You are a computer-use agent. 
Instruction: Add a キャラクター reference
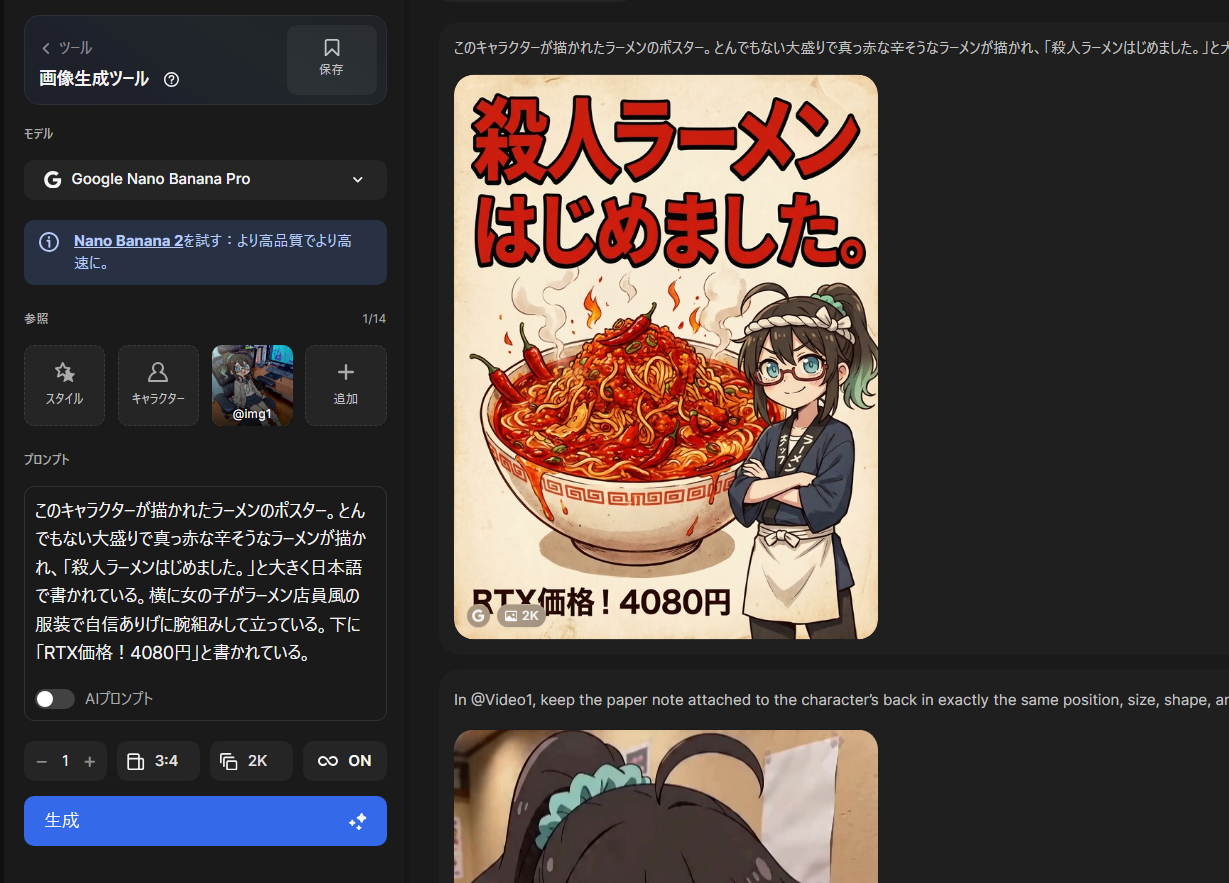click(x=158, y=385)
